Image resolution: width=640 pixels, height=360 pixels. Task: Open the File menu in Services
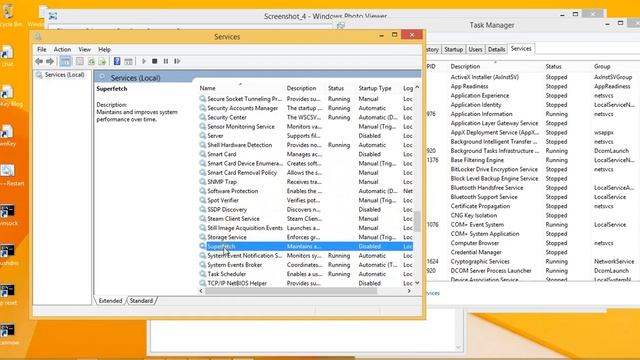click(42, 49)
